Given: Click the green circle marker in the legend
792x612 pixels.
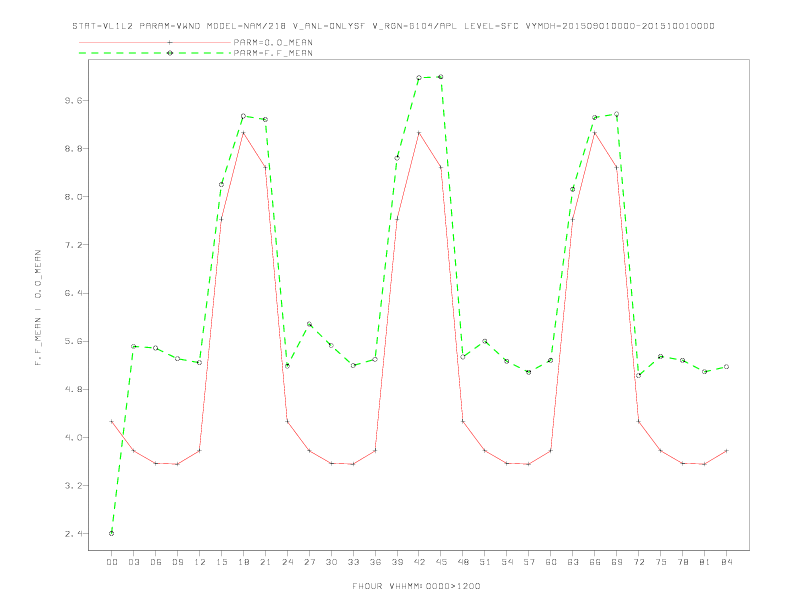Looking at the screenshot, I should (170, 53).
